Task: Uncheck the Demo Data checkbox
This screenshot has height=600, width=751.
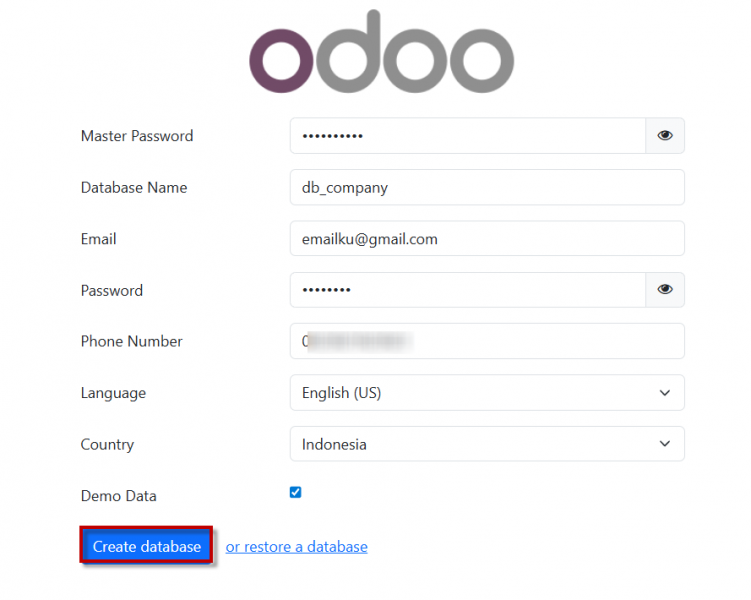Action: [x=296, y=492]
